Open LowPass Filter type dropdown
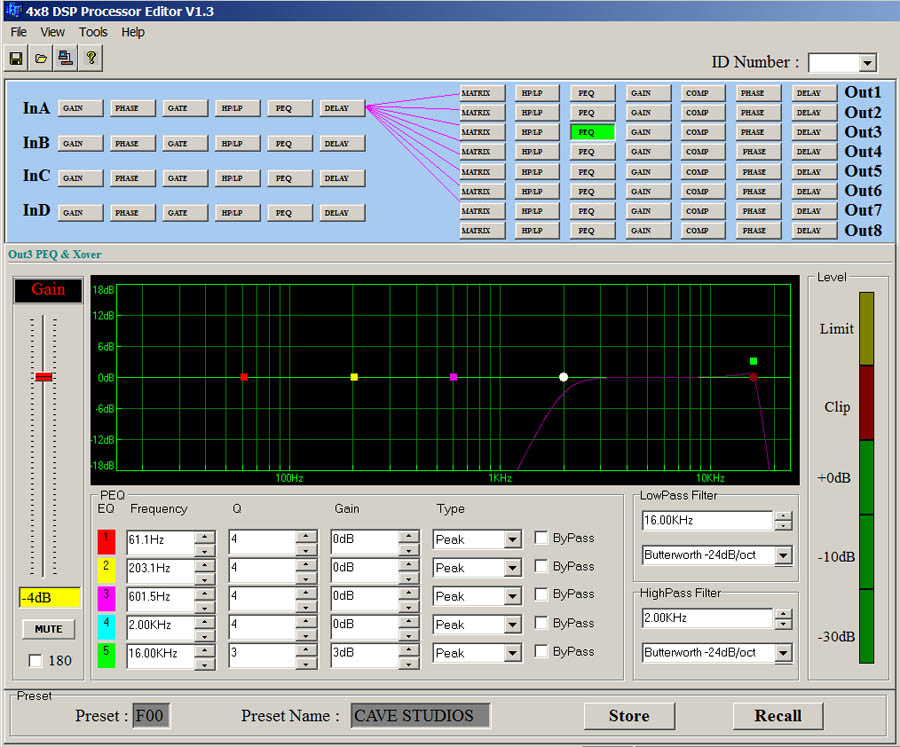Viewport: 900px width, 747px height. [782, 555]
